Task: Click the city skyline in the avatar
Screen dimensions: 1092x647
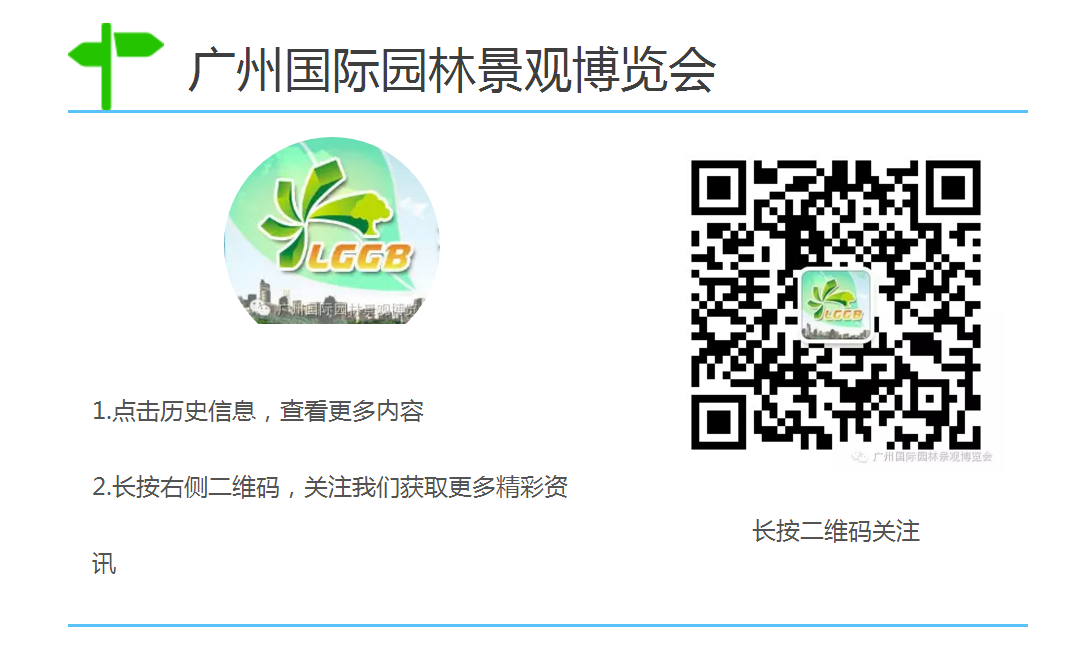Action: tap(332, 305)
